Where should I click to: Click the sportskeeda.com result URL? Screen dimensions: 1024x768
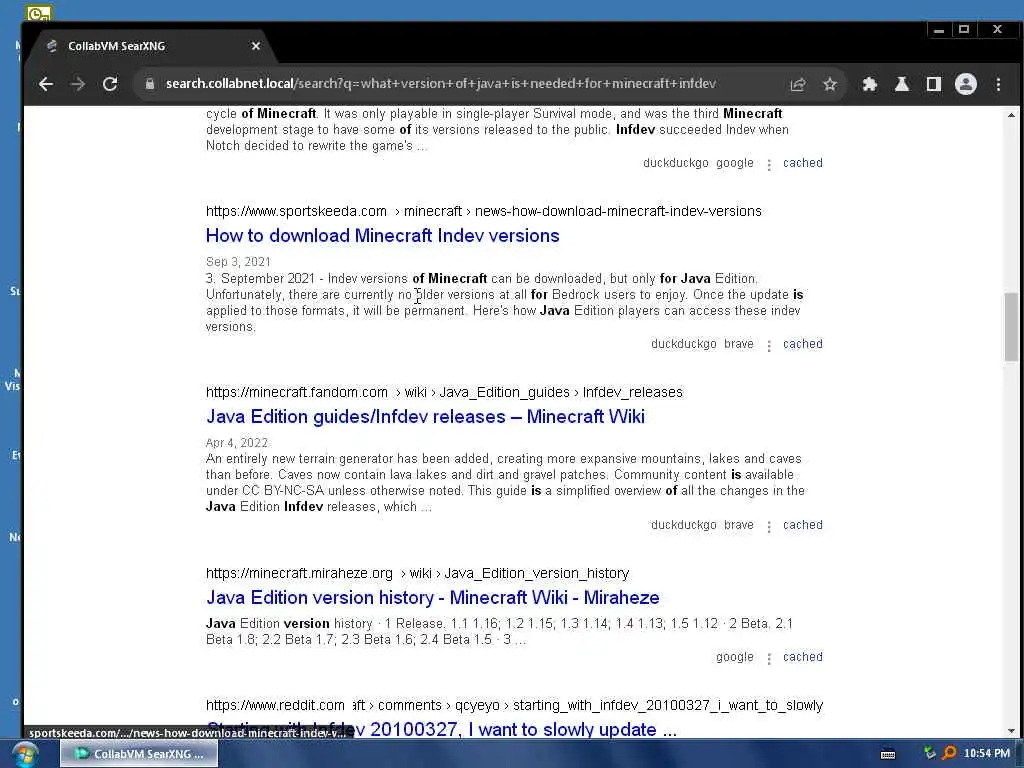[483, 211]
